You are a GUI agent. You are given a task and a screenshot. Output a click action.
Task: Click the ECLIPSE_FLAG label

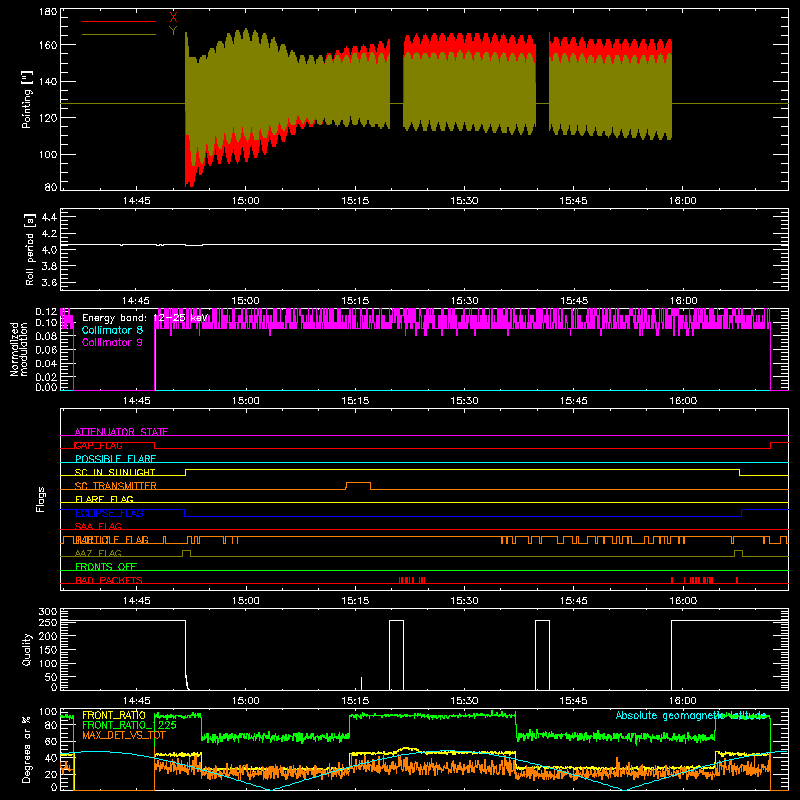coord(109,513)
